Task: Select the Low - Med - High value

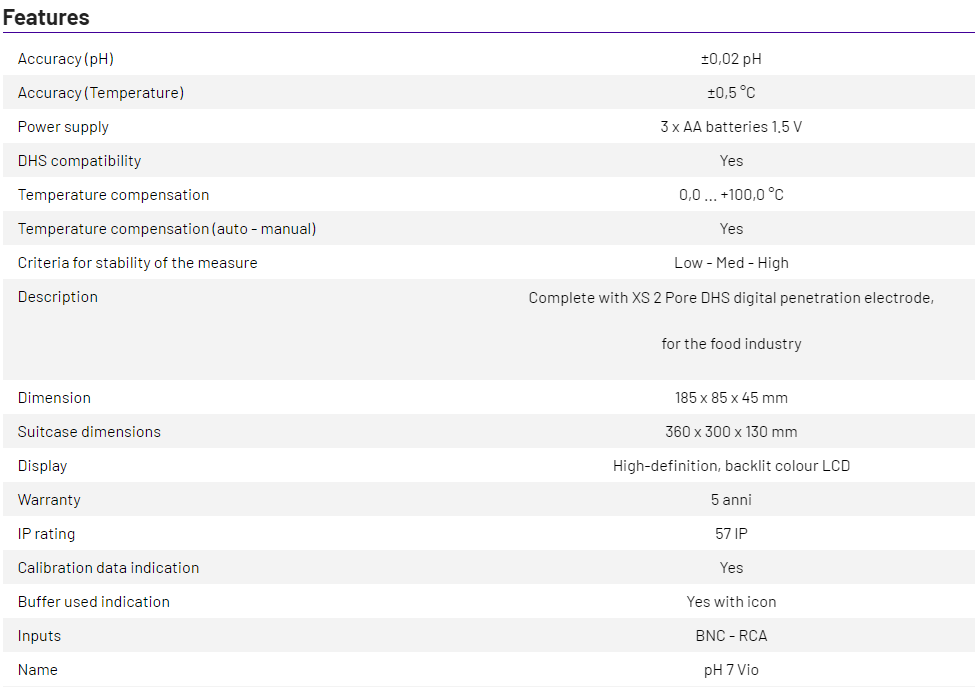Action: [x=731, y=263]
